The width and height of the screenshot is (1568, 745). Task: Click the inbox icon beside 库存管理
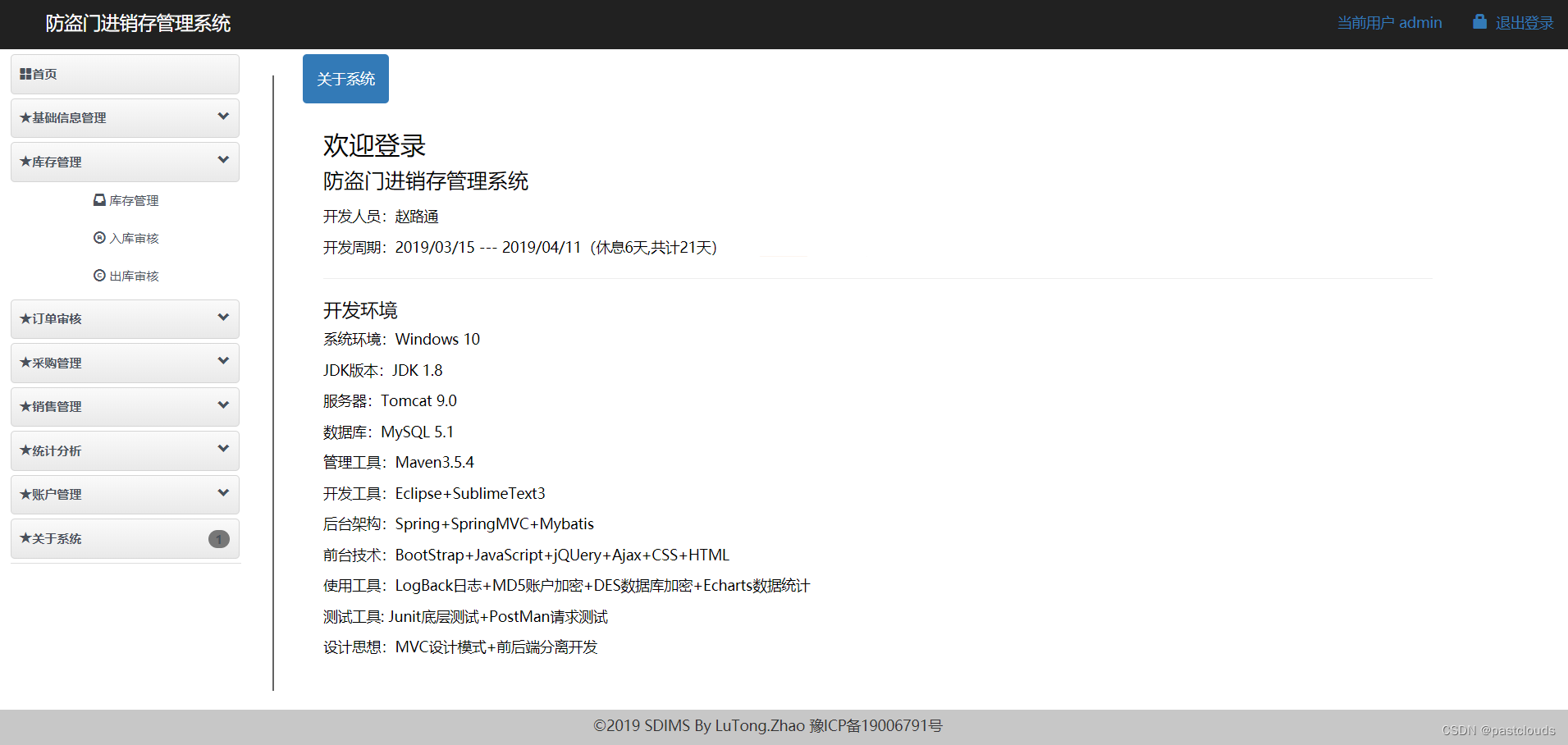[x=99, y=199]
